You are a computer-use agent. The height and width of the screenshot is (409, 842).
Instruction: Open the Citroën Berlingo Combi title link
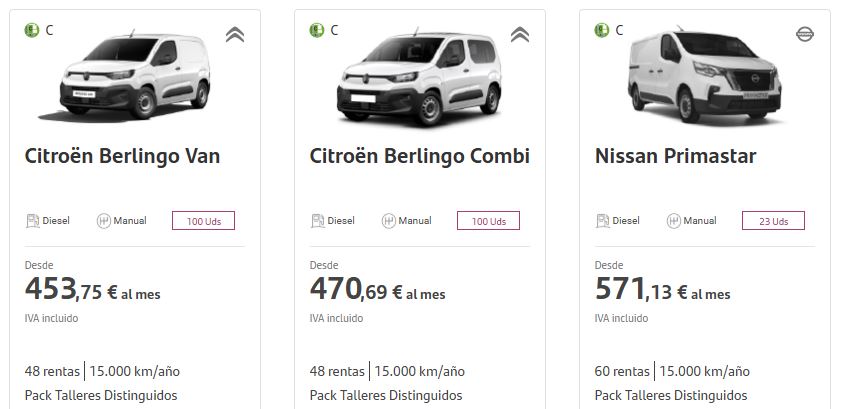[420, 156]
